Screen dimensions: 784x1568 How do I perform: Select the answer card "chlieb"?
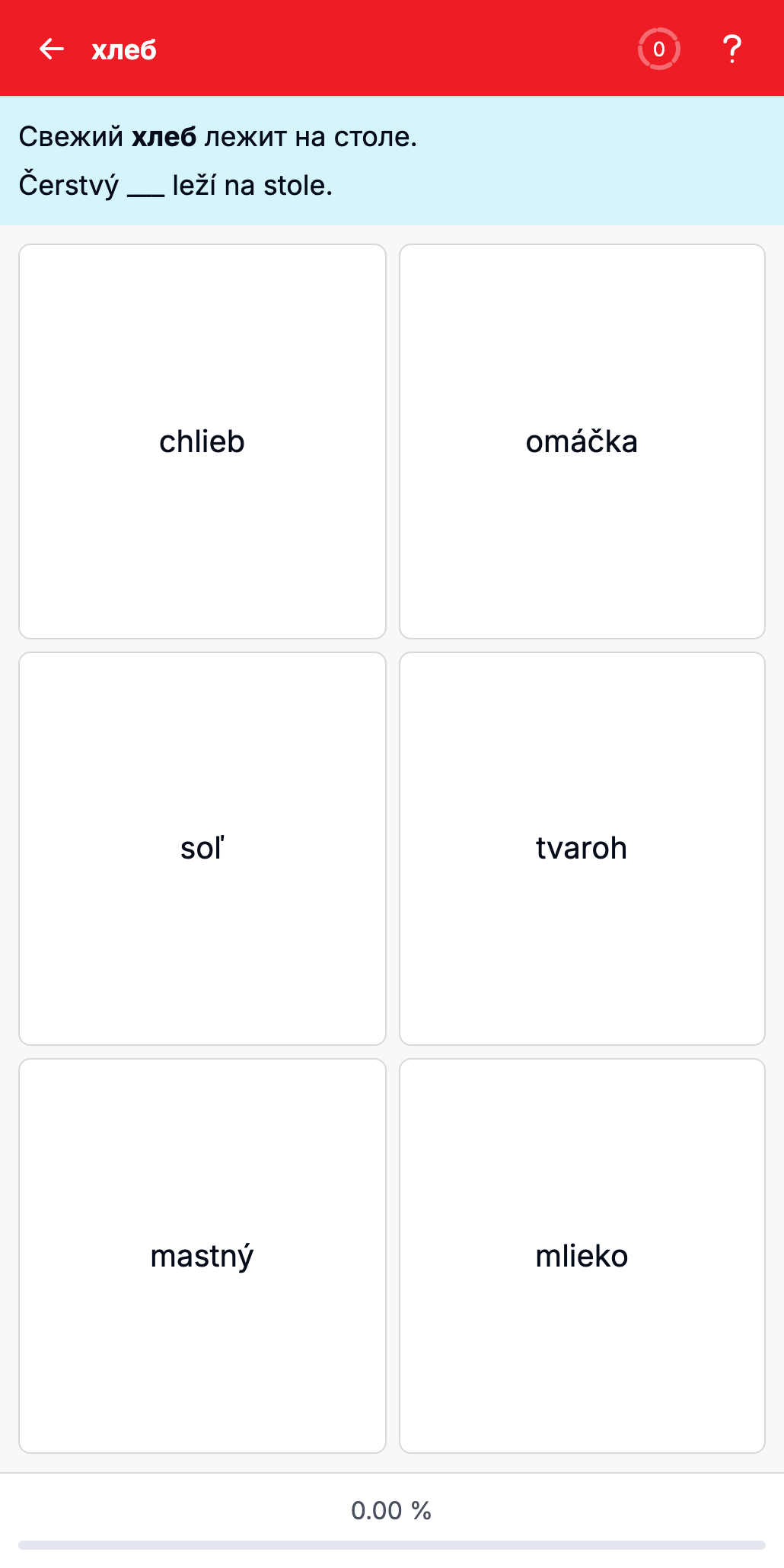(202, 441)
